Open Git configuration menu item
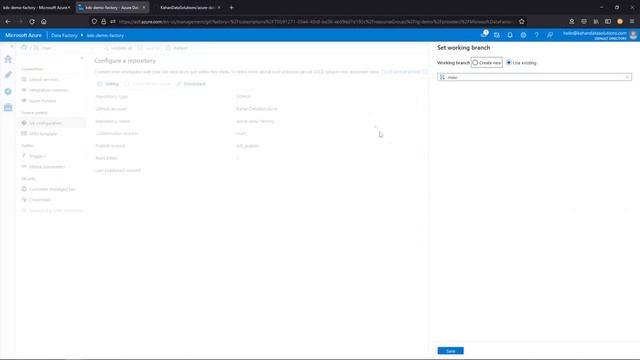The image size is (640, 360). click(45, 123)
